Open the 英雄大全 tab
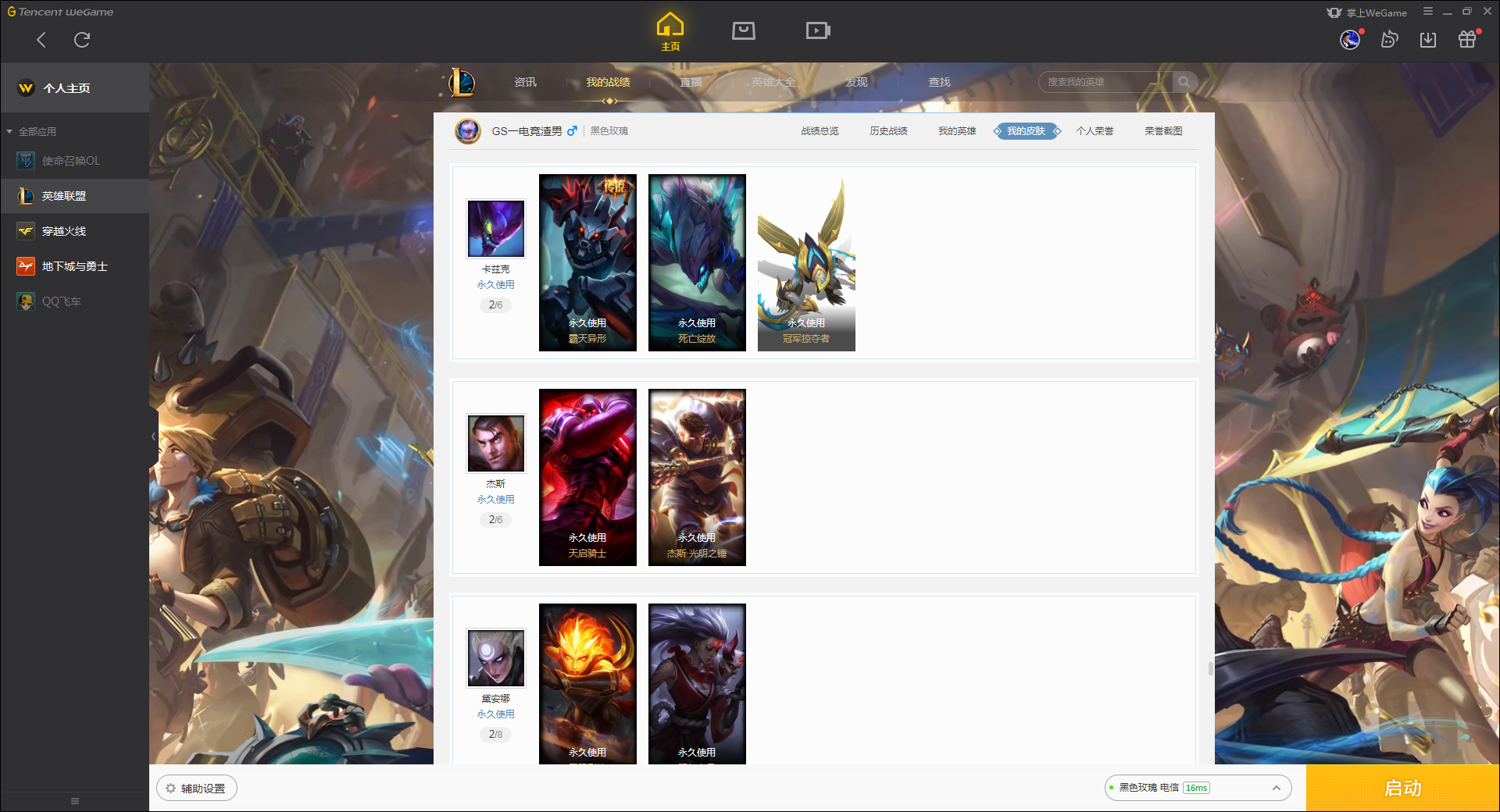 (773, 82)
